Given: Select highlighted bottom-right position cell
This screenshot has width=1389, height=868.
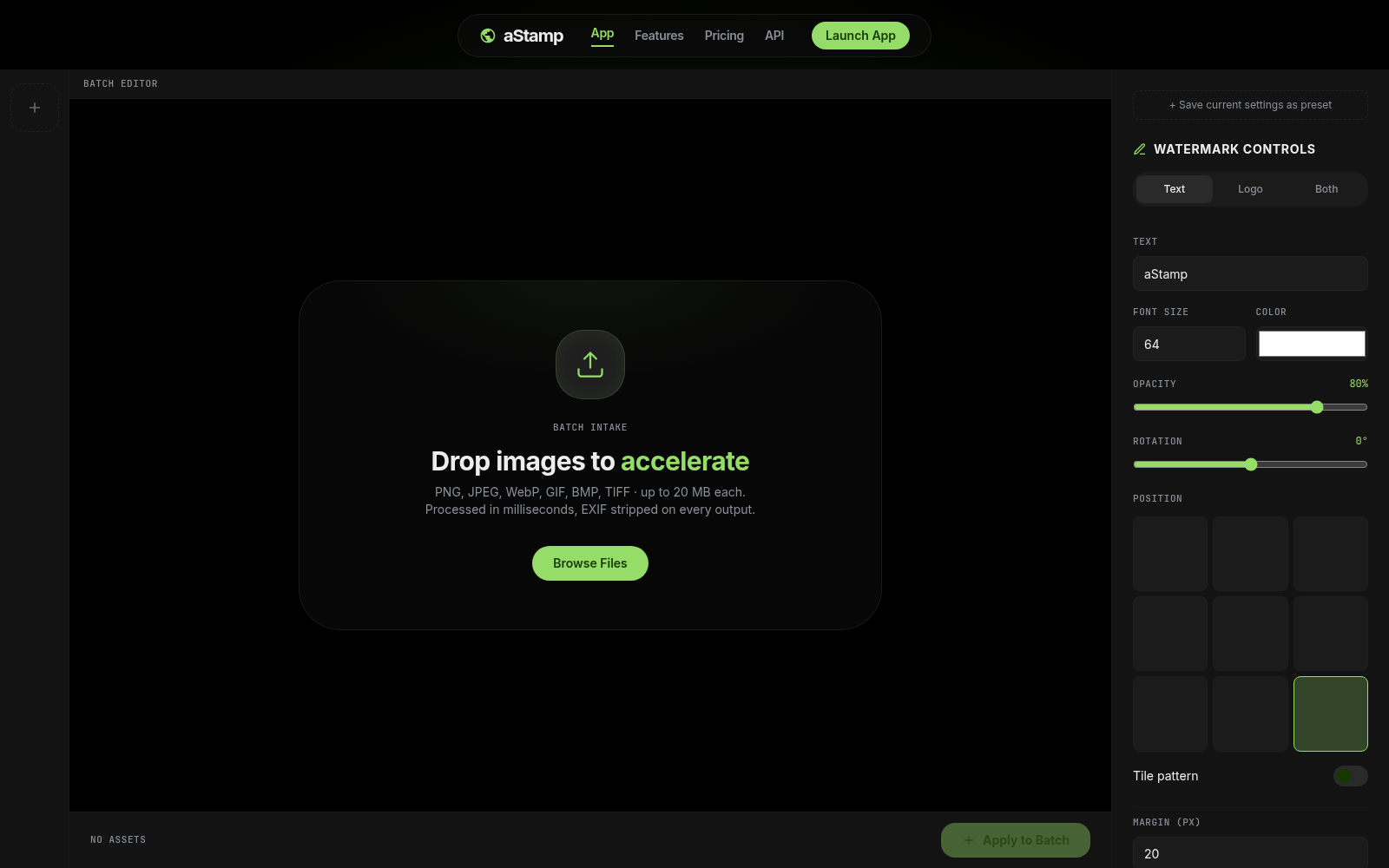Looking at the screenshot, I should (1331, 713).
